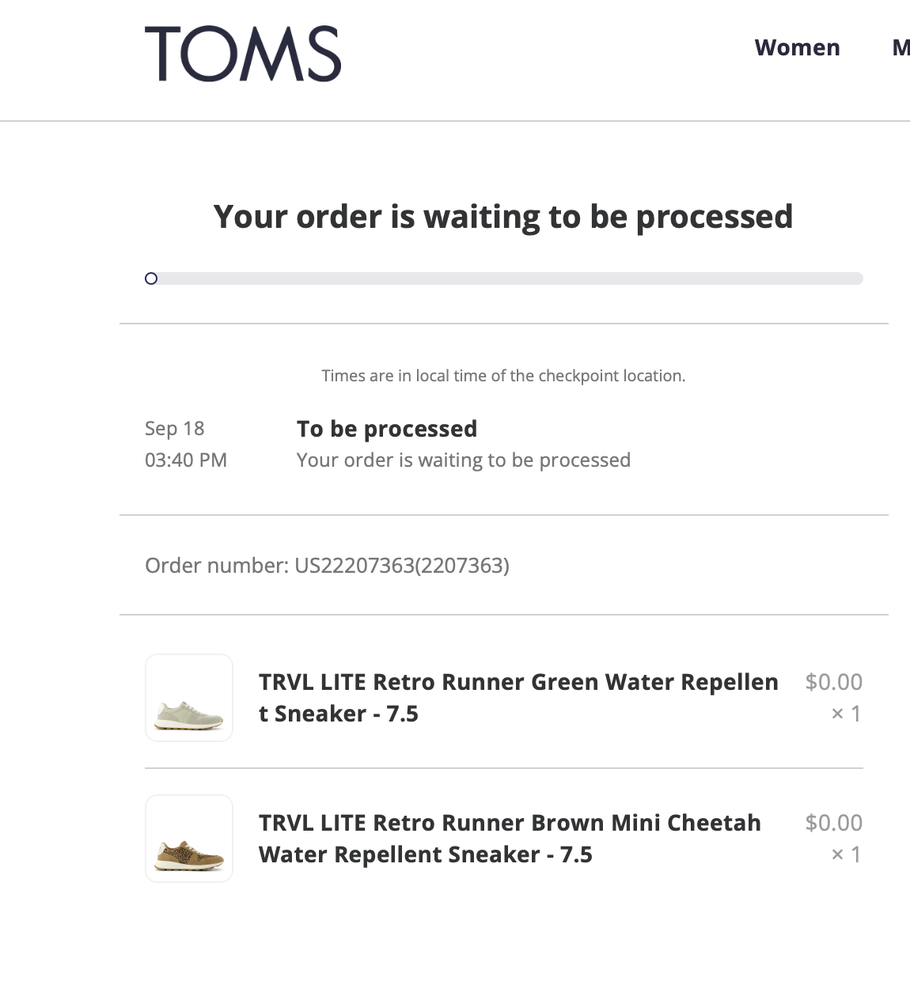
Task: Click the $0.00 price of the brown sneaker
Action: (832, 822)
